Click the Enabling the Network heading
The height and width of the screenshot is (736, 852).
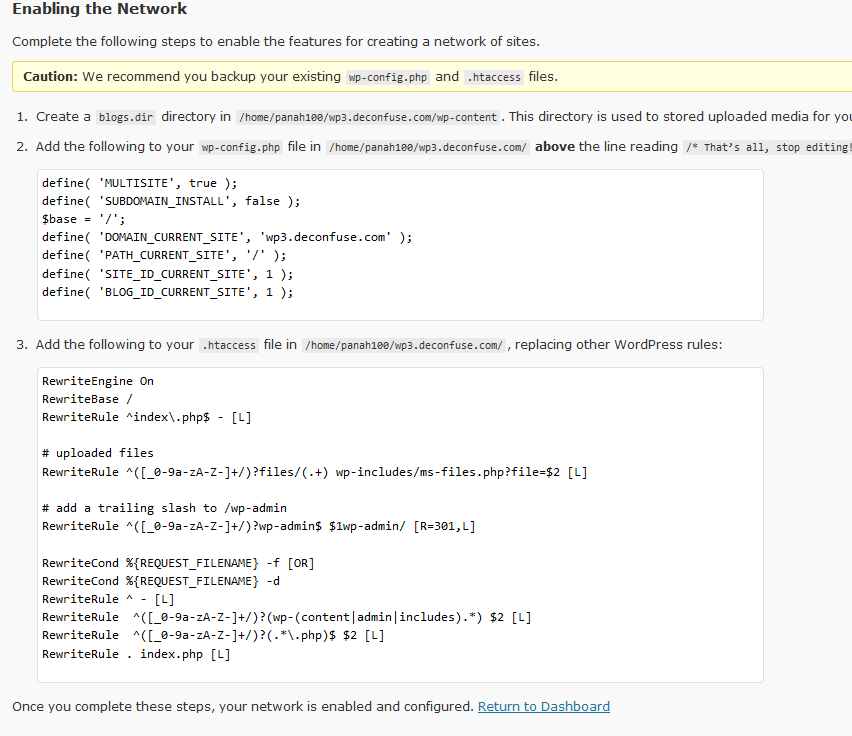point(99,9)
